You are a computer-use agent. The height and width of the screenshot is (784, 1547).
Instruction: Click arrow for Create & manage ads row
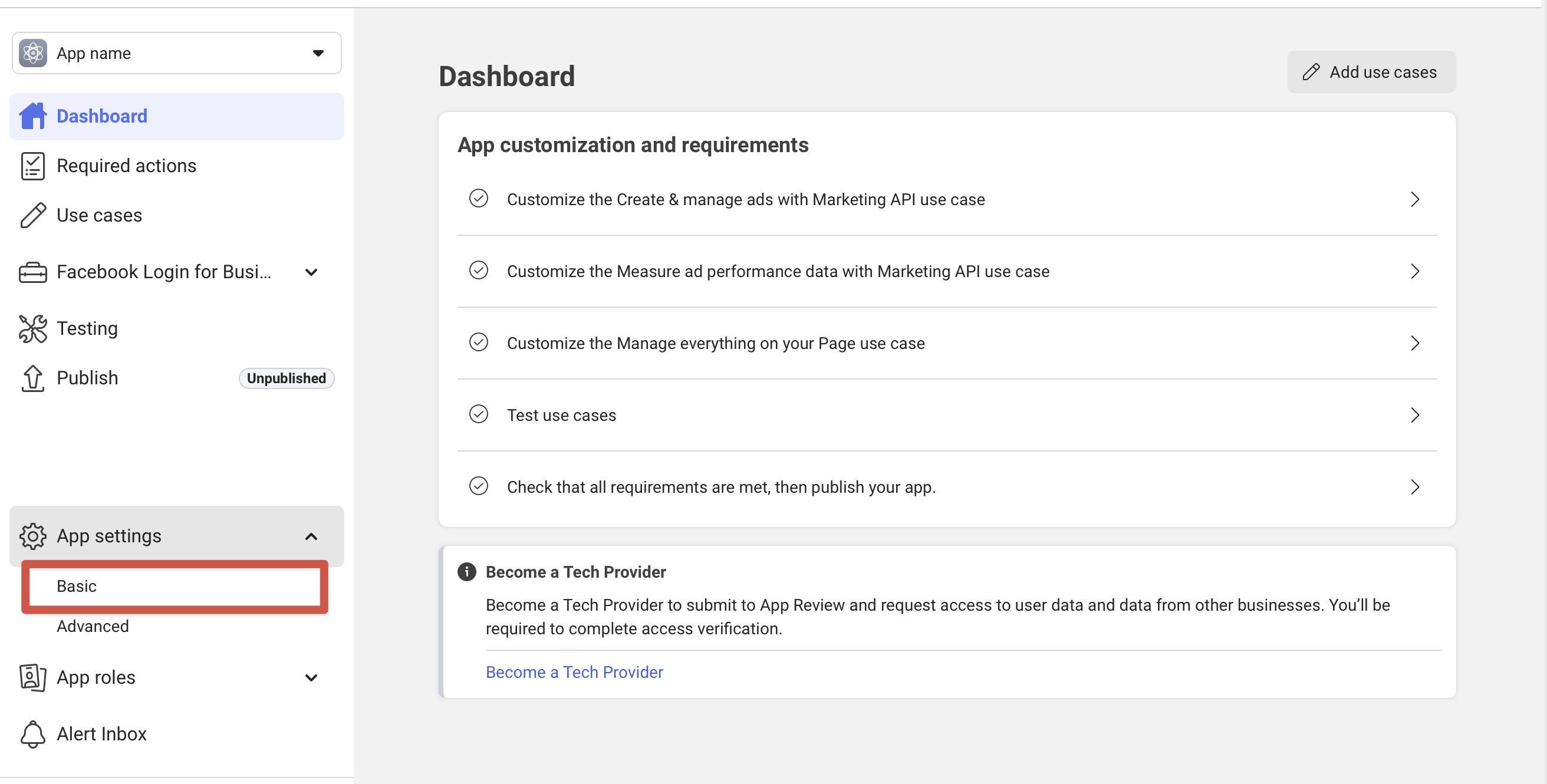[1416, 199]
